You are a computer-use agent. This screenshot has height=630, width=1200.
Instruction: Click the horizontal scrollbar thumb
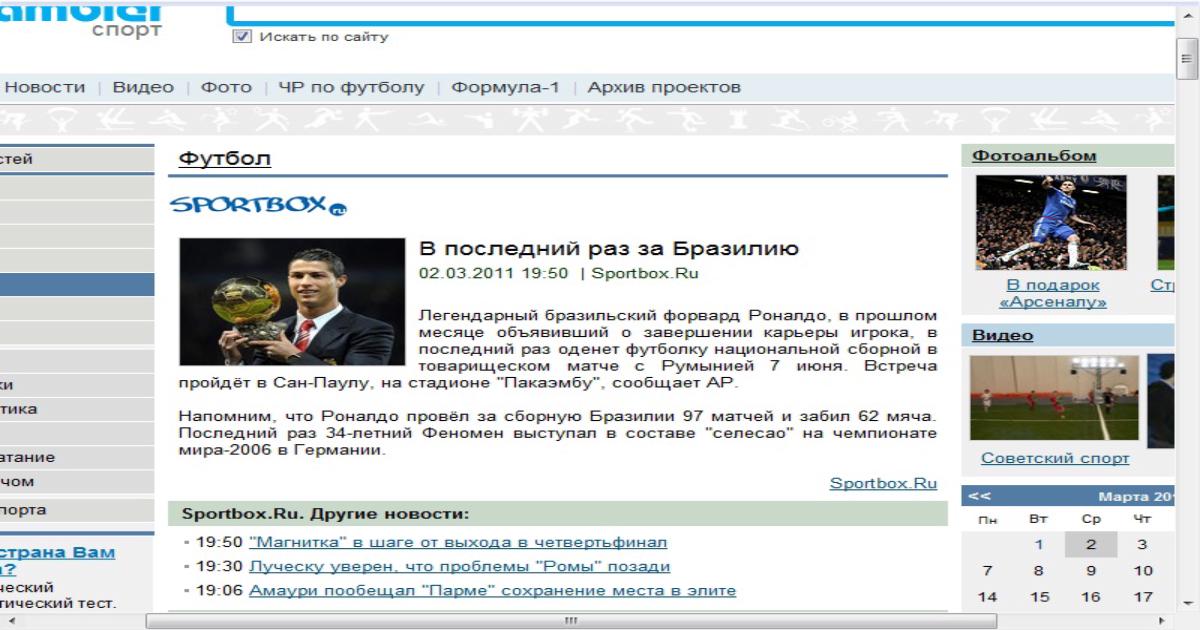coord(573,621)
